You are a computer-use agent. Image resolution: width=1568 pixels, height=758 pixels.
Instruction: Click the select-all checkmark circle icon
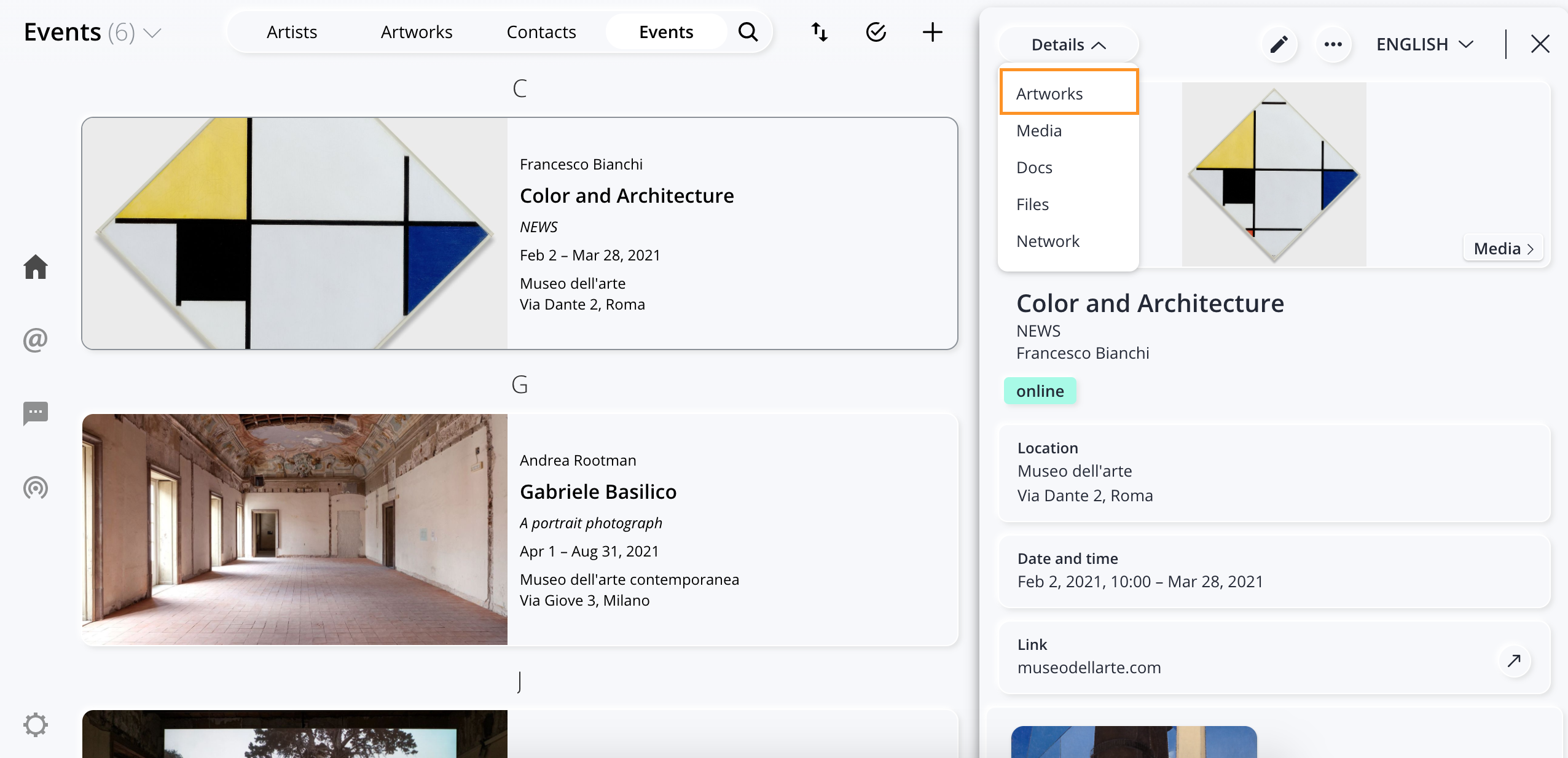pos(876,32)
